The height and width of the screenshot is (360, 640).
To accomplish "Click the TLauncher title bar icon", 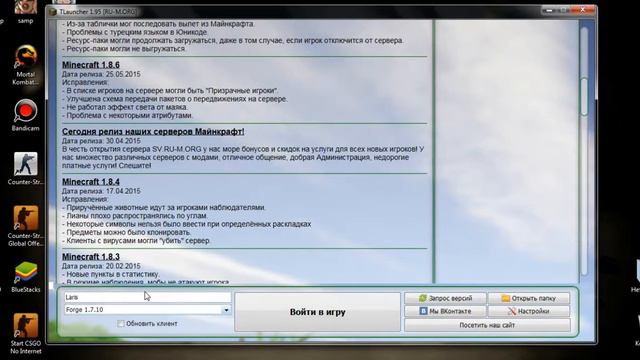I will (x=53, y=12).
